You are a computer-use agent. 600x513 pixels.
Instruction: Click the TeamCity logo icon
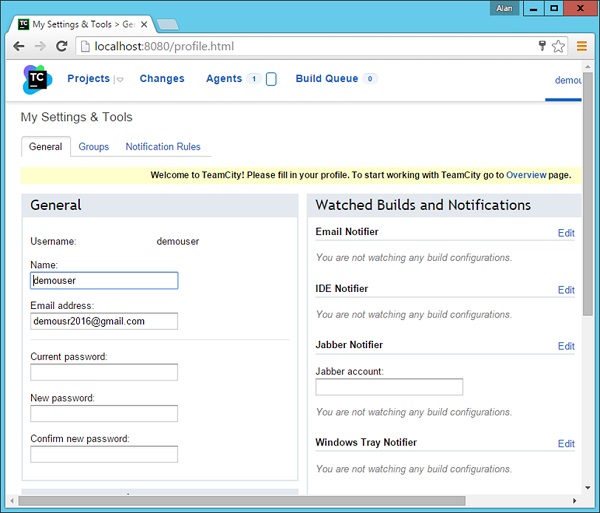tap(37, 79)
